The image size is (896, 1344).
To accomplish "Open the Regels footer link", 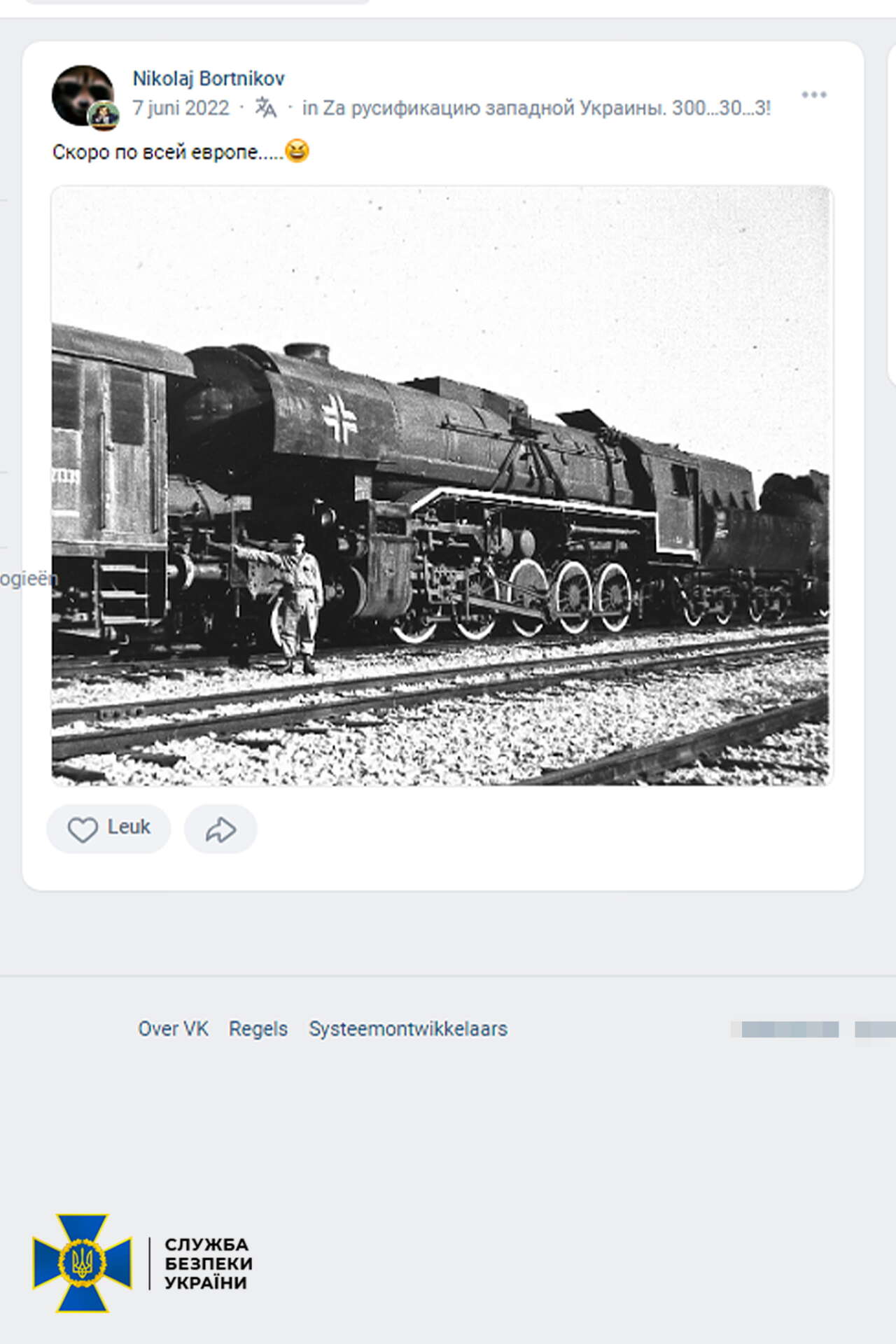I will pyautogui.click(x=258, y=1029).
